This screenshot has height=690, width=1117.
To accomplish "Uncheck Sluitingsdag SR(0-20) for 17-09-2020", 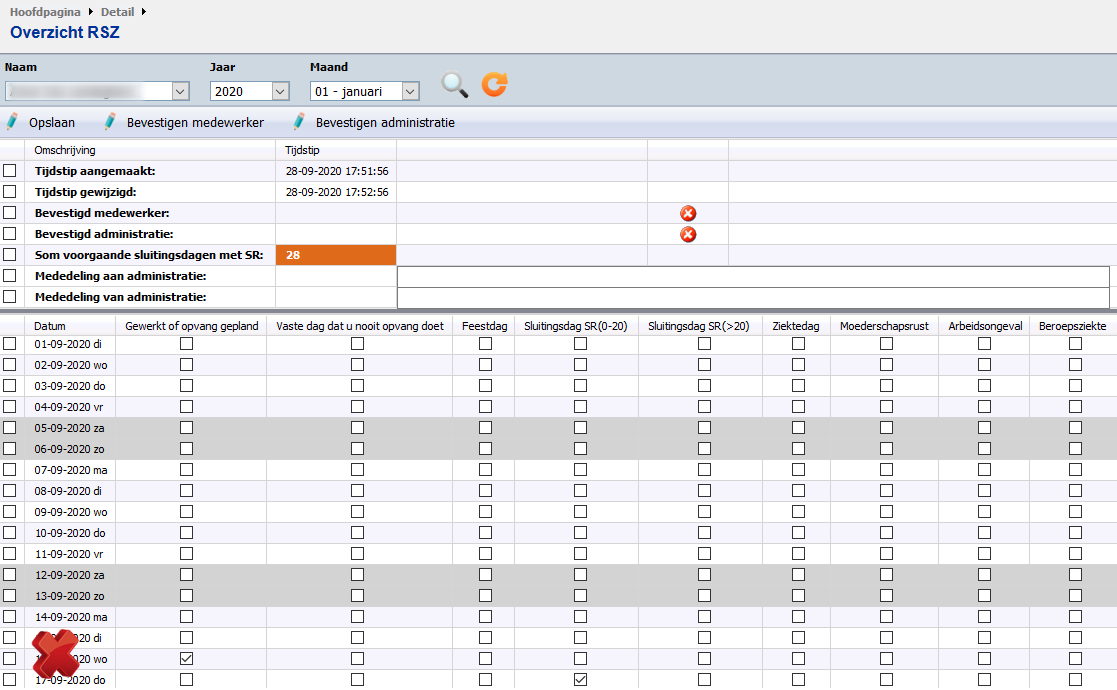I will (580, 680).
